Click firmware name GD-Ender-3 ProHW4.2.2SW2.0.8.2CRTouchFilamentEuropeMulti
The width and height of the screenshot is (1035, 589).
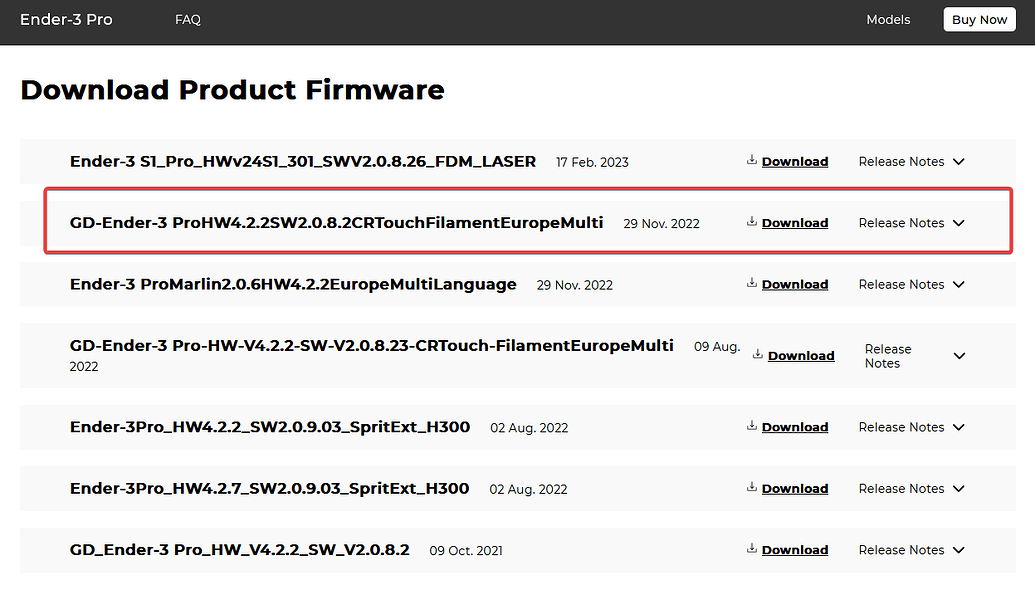click(337, 223)
